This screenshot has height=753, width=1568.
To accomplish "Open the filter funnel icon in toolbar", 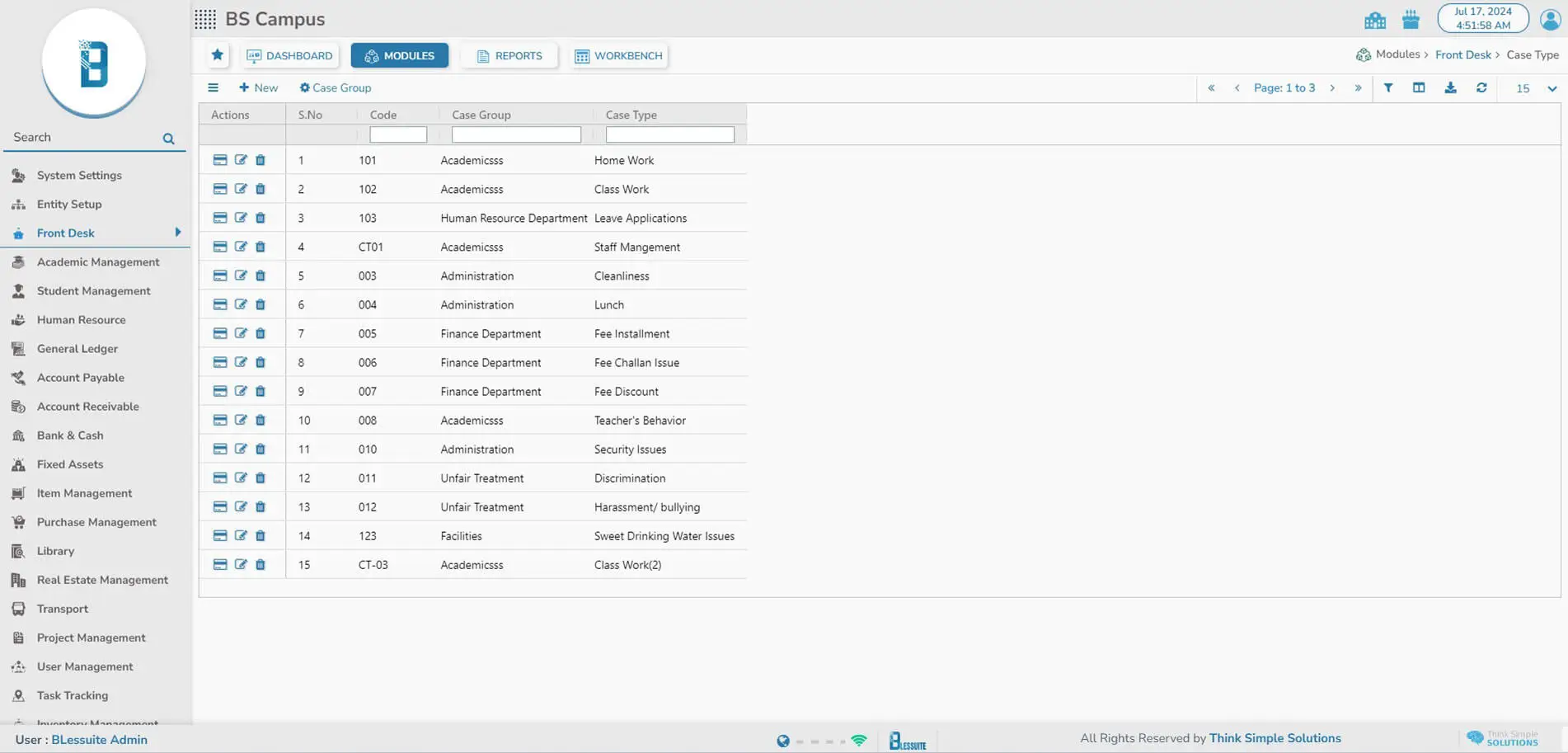I will [1388, 88].
